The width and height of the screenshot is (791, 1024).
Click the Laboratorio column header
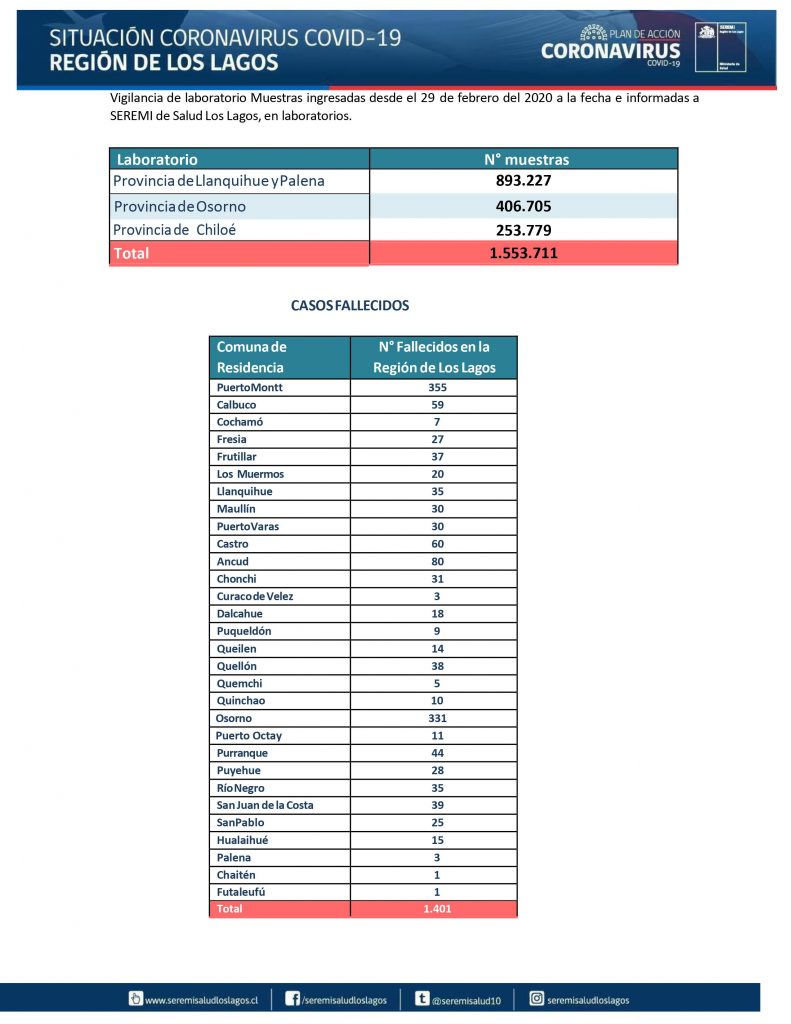click(x=157, y=159)
